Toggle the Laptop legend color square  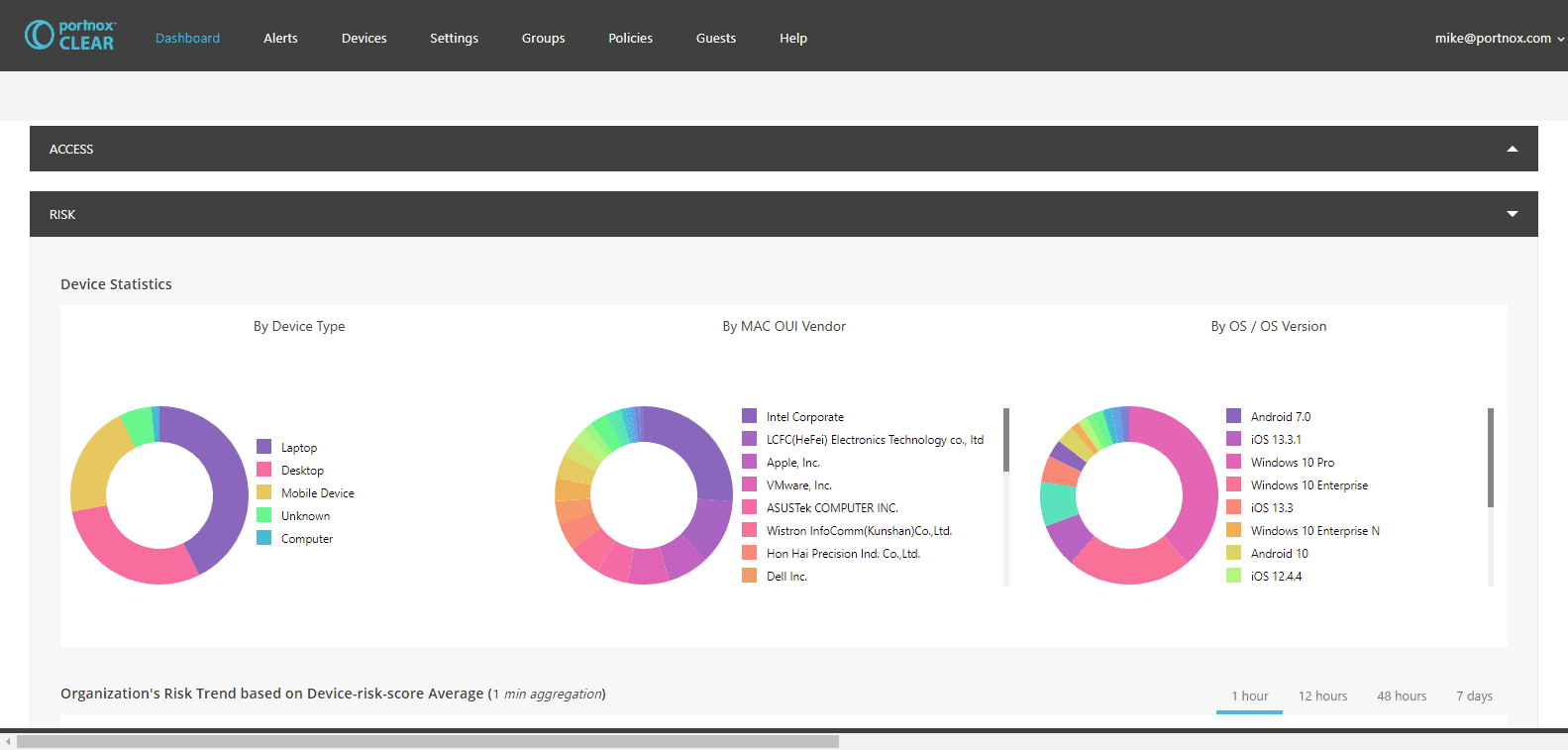(x=264, y=447)
